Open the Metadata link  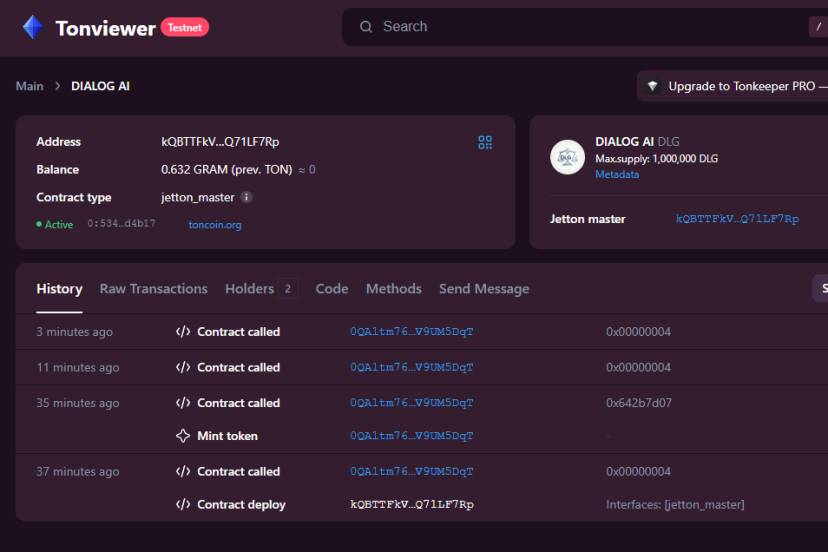(617, 174)
